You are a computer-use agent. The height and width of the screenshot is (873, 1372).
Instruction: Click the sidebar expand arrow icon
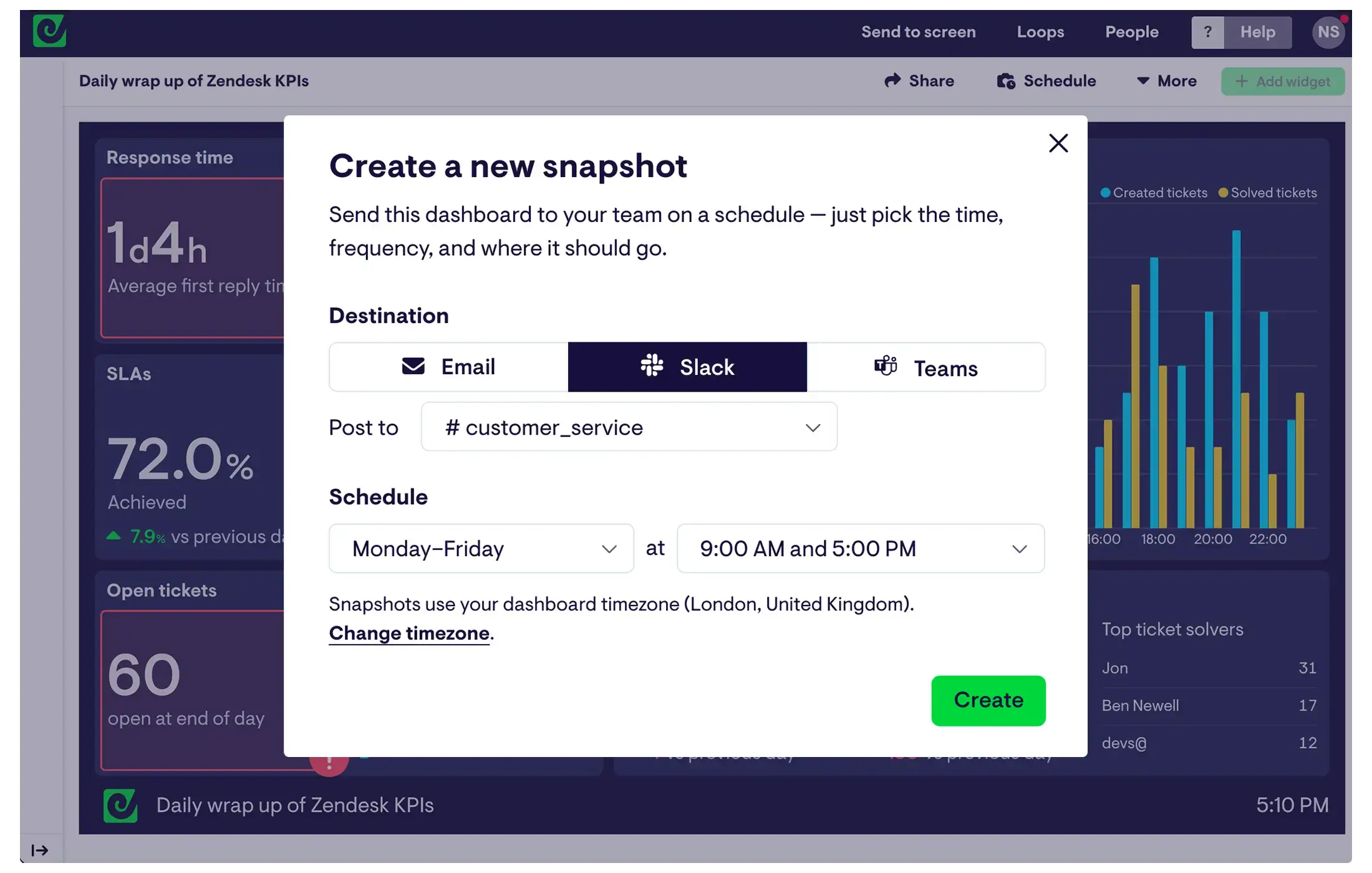tap(40, 850)
